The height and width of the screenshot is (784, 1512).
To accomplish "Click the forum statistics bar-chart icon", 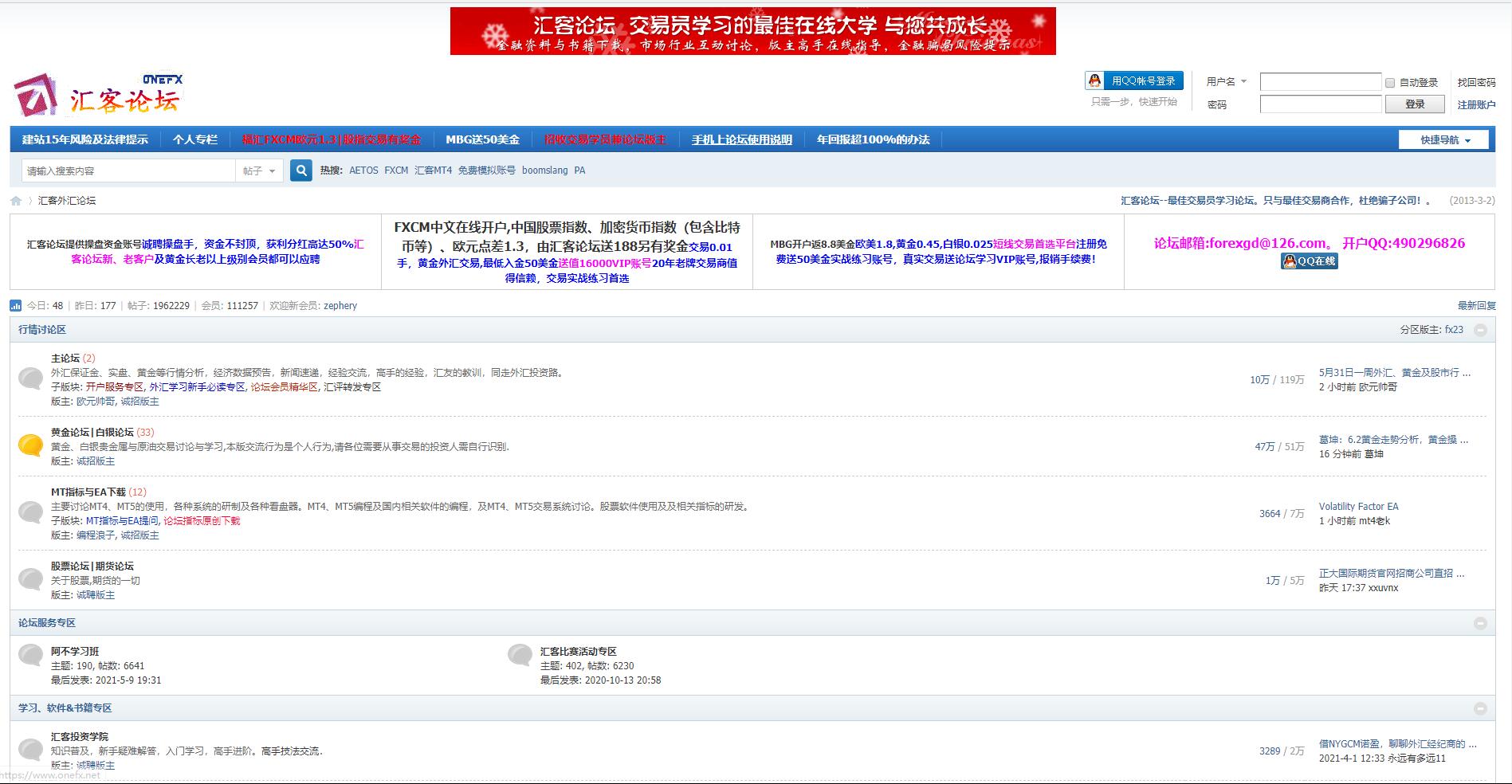I will point(16,306).
